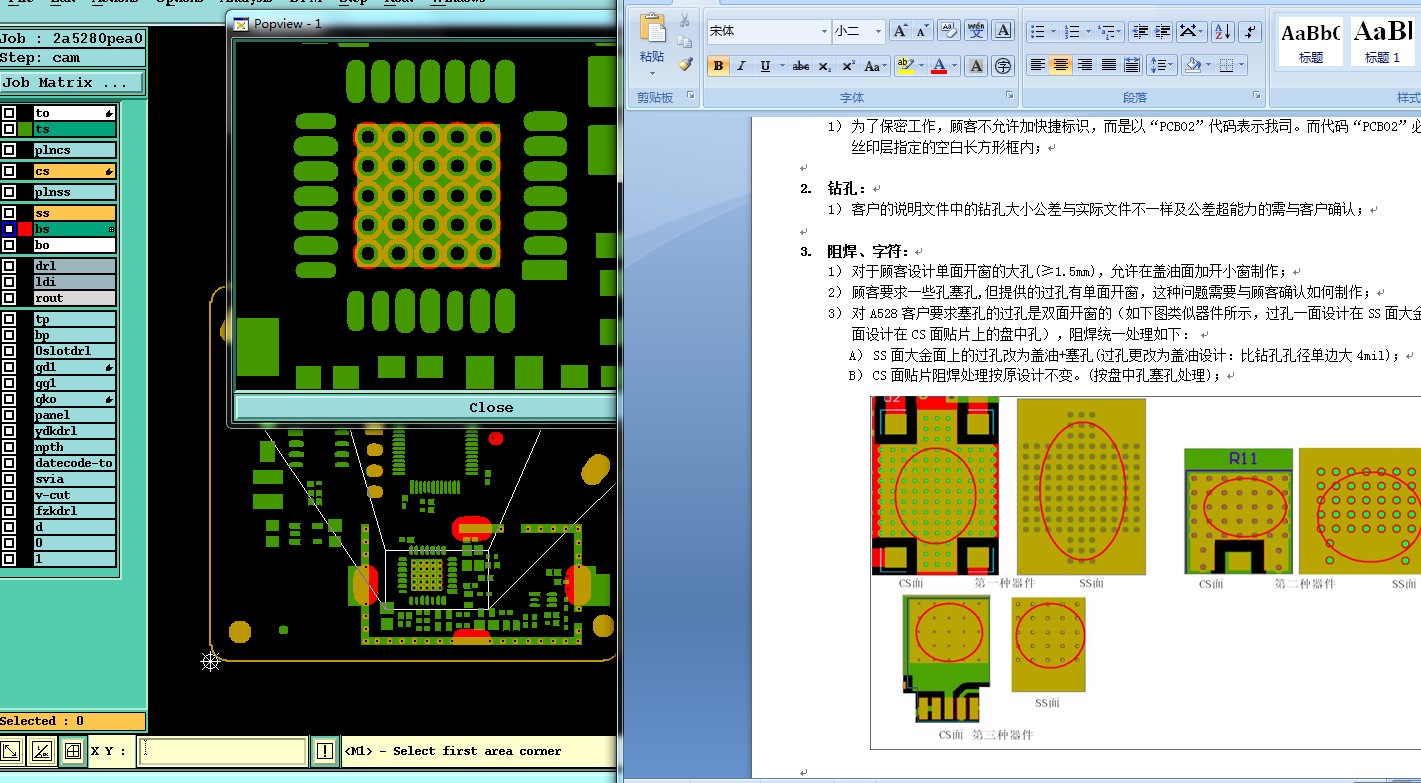1421x783 pixels.
Task: Click the exclamation mark status icon
Action: (325, 751)
